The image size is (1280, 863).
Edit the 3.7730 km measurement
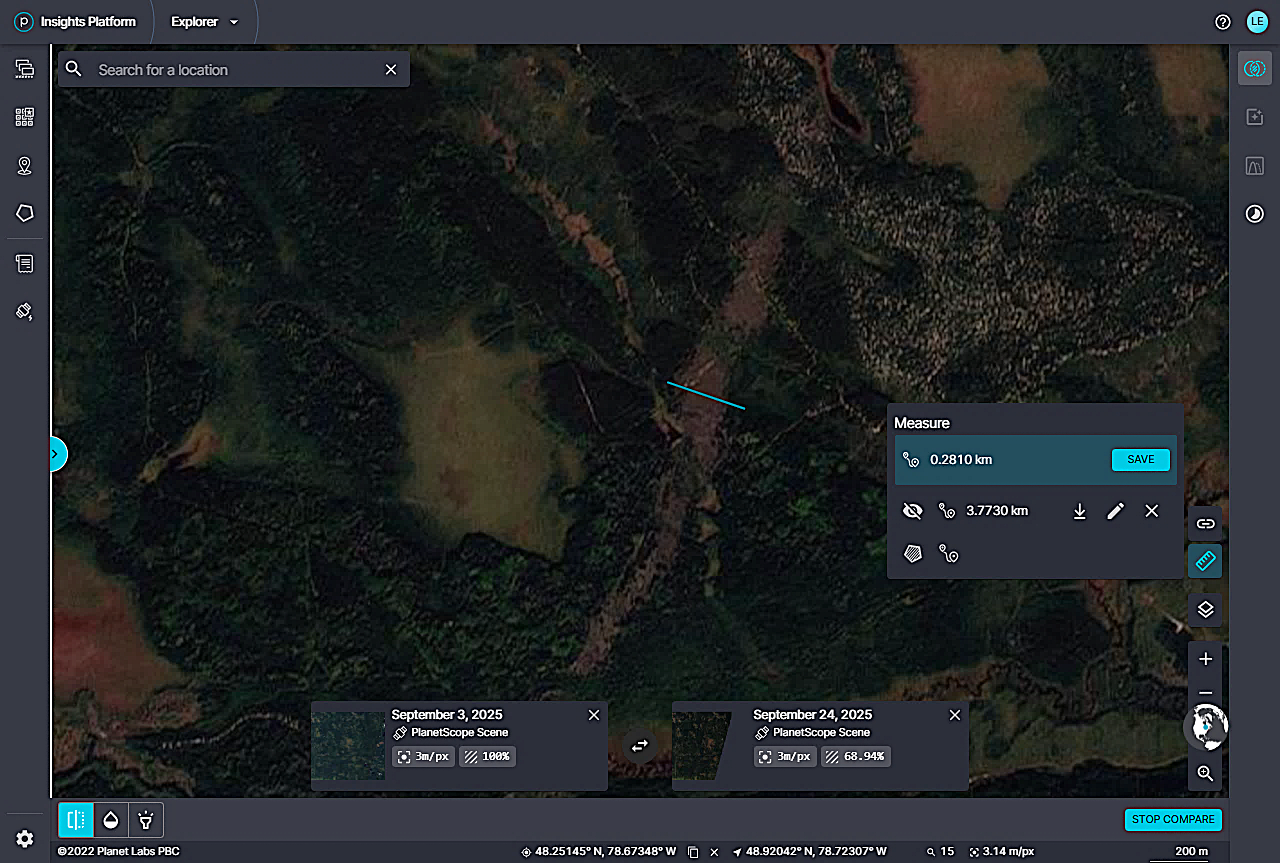[x=1115, y=511]
